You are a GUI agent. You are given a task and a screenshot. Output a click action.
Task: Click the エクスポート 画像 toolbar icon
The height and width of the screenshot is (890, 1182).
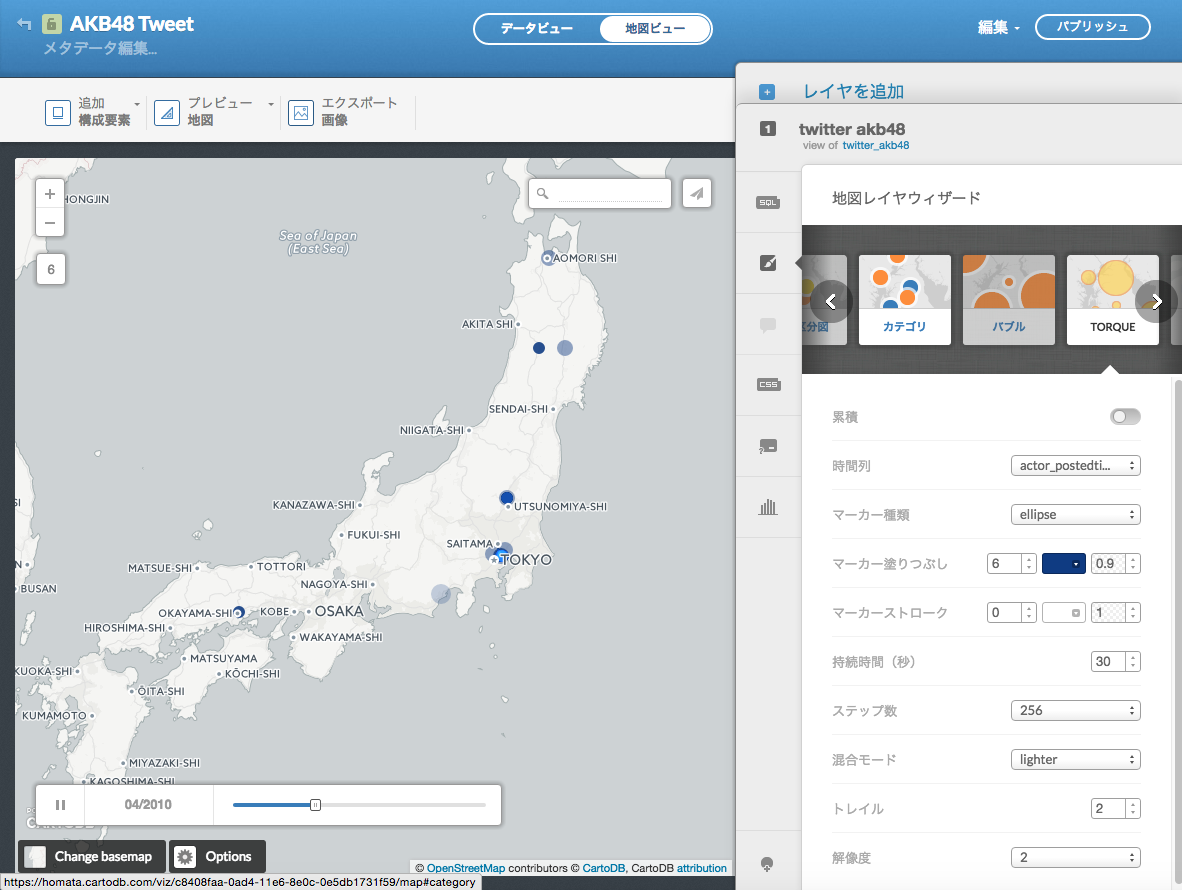tap(301, 112)
